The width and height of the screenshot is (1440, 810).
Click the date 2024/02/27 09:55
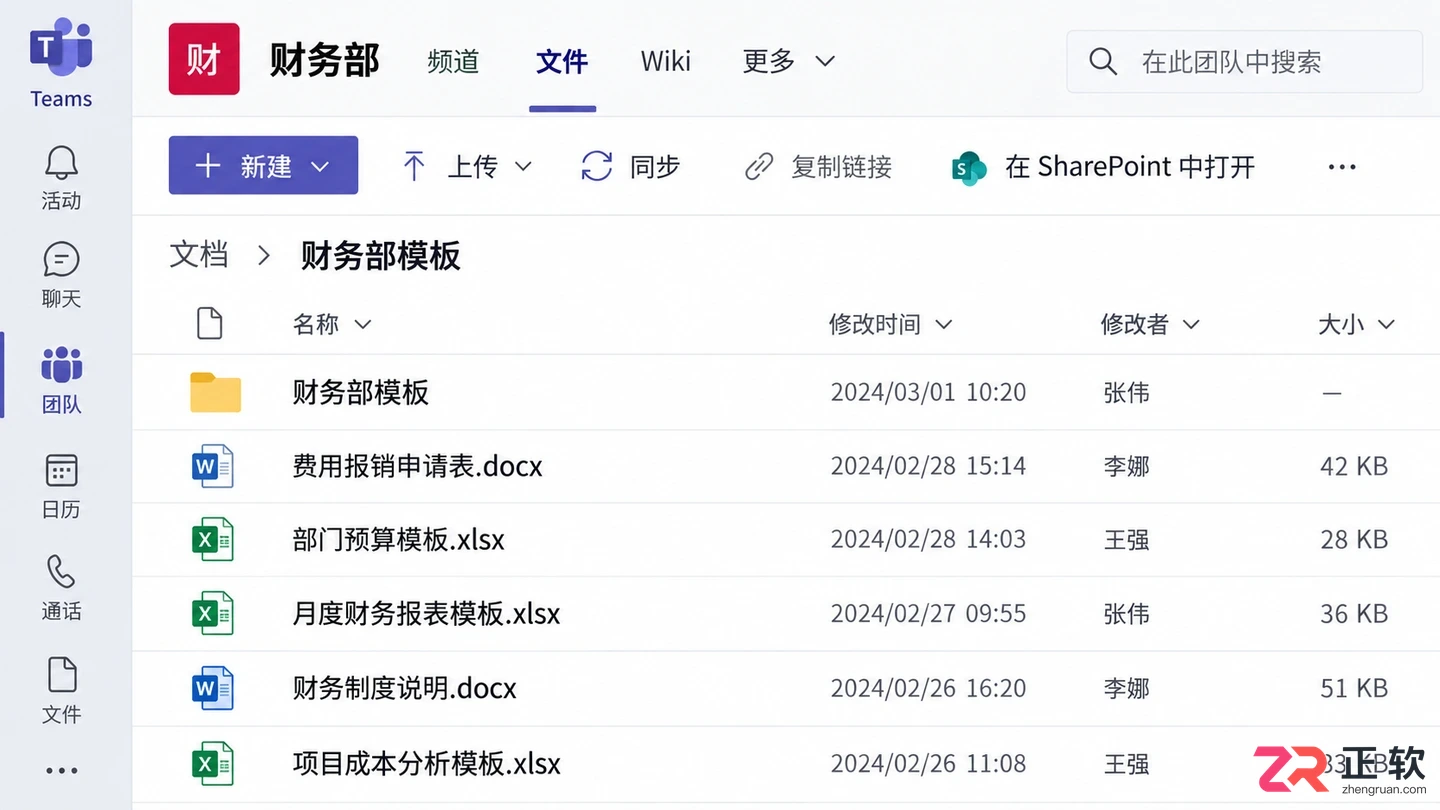coord(928,614)
